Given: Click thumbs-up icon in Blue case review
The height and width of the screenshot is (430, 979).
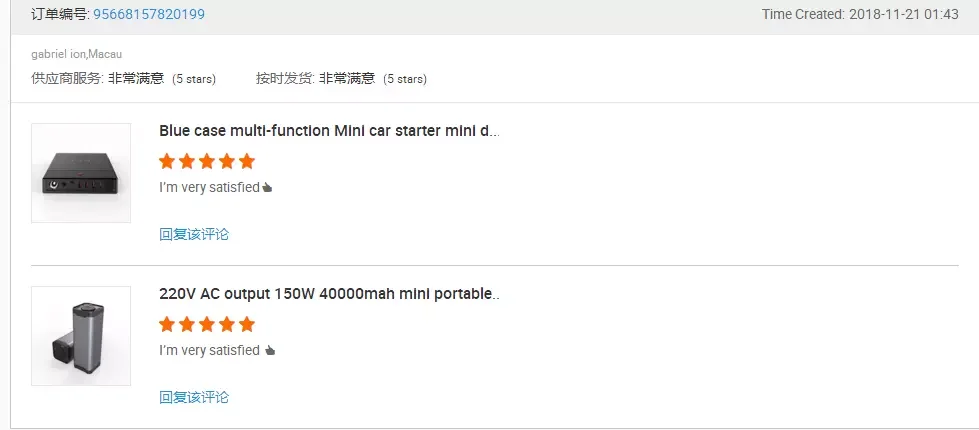Looking at the screenshot, I should click(x=268, y=187).
